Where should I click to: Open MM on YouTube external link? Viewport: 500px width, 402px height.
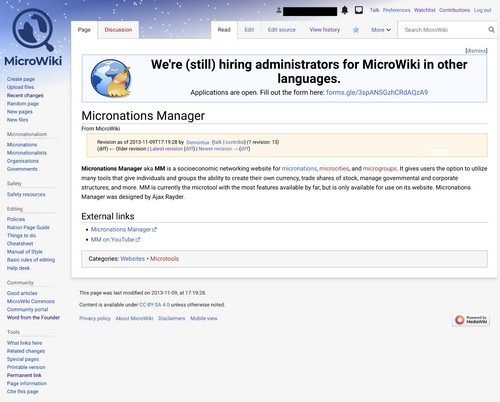click(x=115, y=239)
